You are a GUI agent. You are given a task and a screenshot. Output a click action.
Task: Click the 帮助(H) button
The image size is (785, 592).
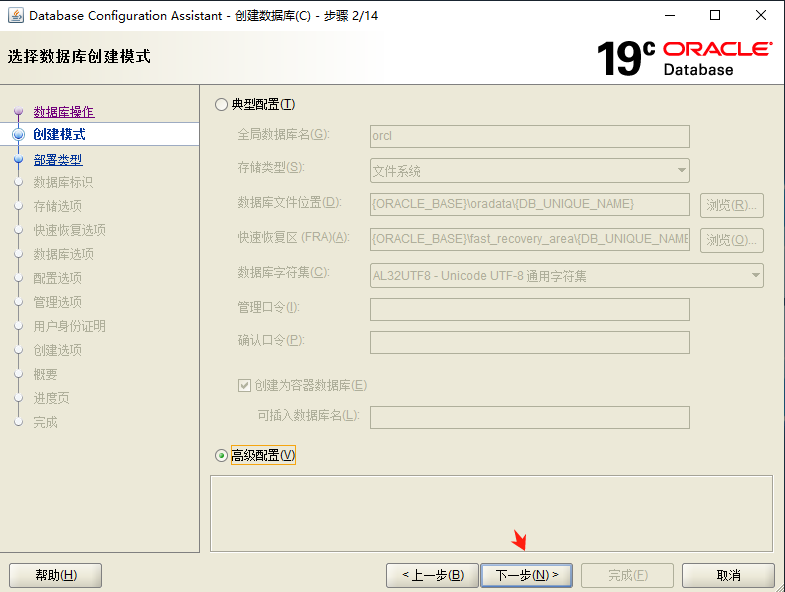click(56, 575)
